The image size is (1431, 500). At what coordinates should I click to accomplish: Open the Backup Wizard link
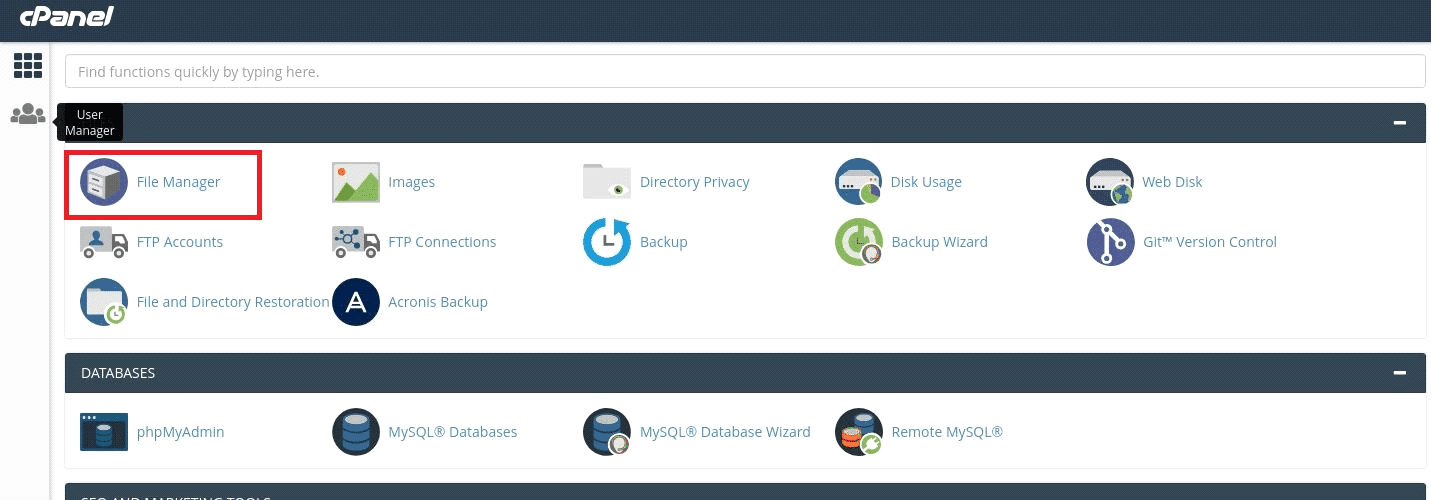(939, 242)
